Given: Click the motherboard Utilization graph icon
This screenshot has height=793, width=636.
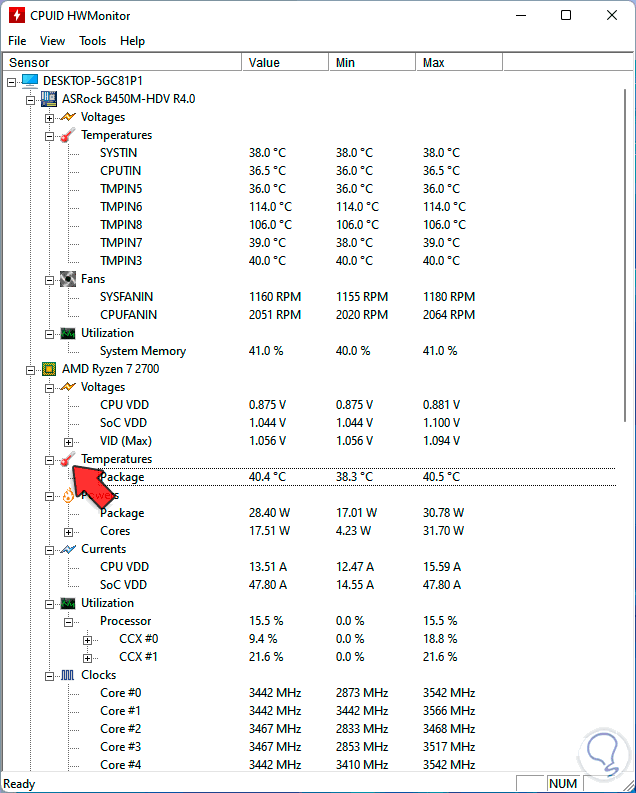Looking at the screenshot, I should 68,333.
